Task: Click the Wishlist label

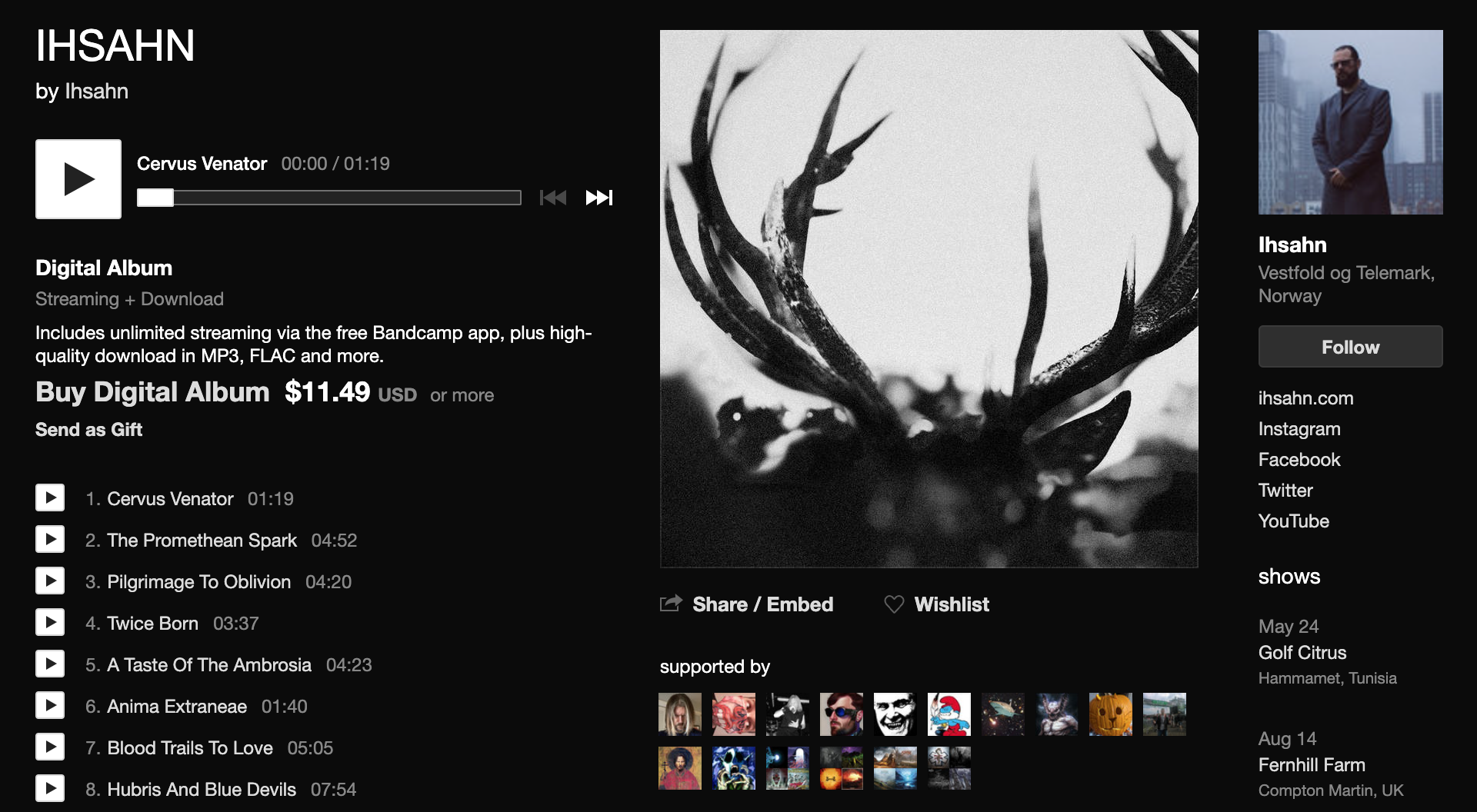Action: coord(952,604)
